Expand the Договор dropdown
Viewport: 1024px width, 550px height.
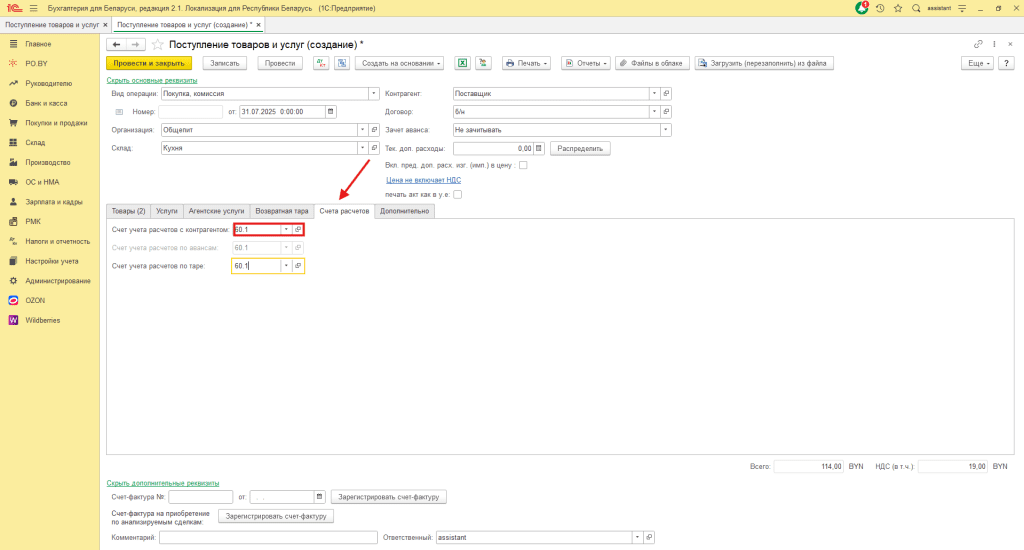[654, 112]
